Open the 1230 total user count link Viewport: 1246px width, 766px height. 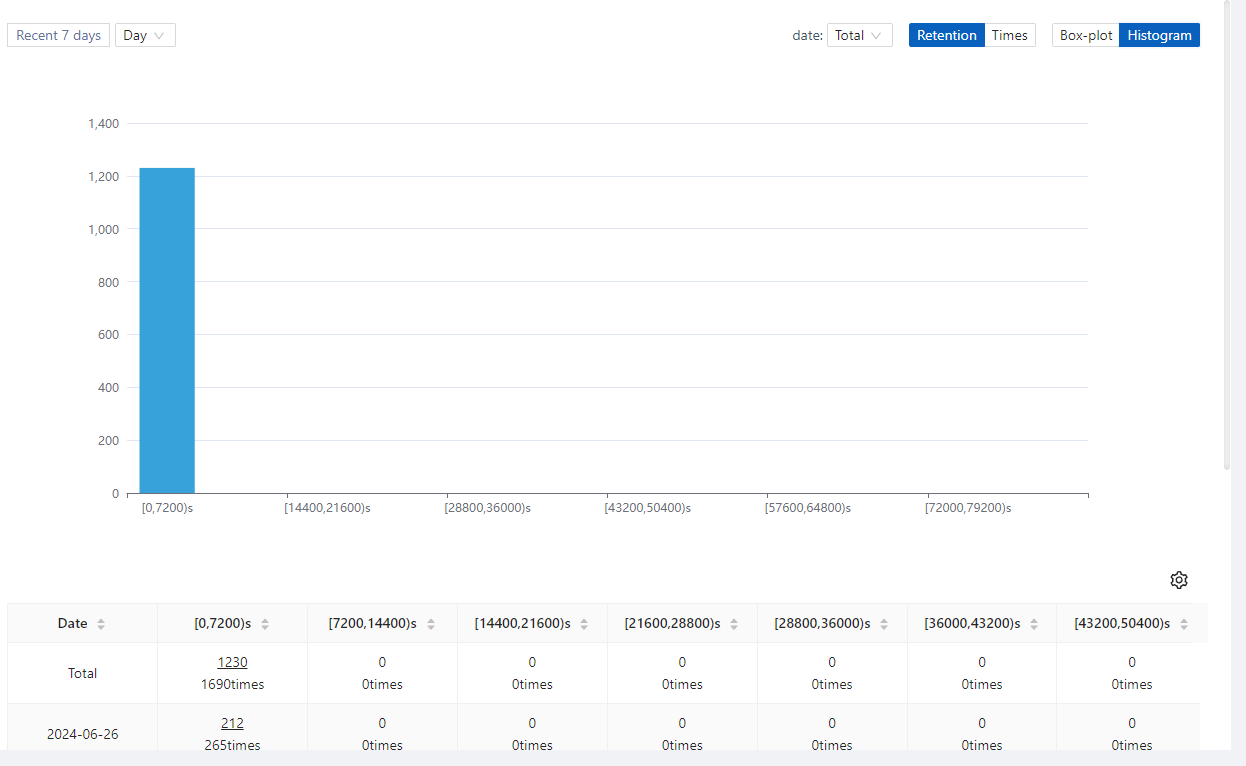232,662
